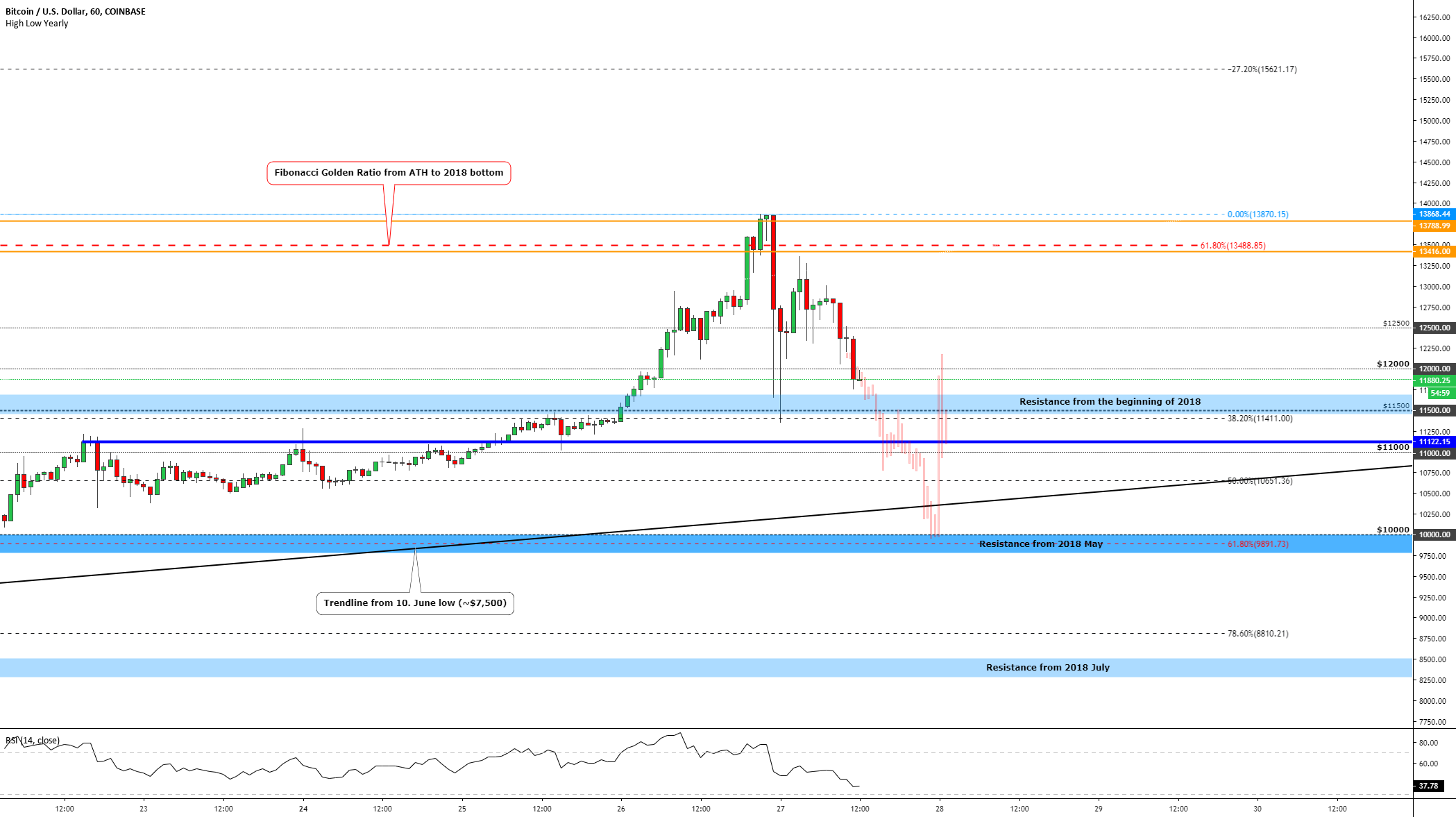Click the 16250.00 price scale value
Image resolution: width=1456 pixels, height=817 pixels.
[1434, 17]
